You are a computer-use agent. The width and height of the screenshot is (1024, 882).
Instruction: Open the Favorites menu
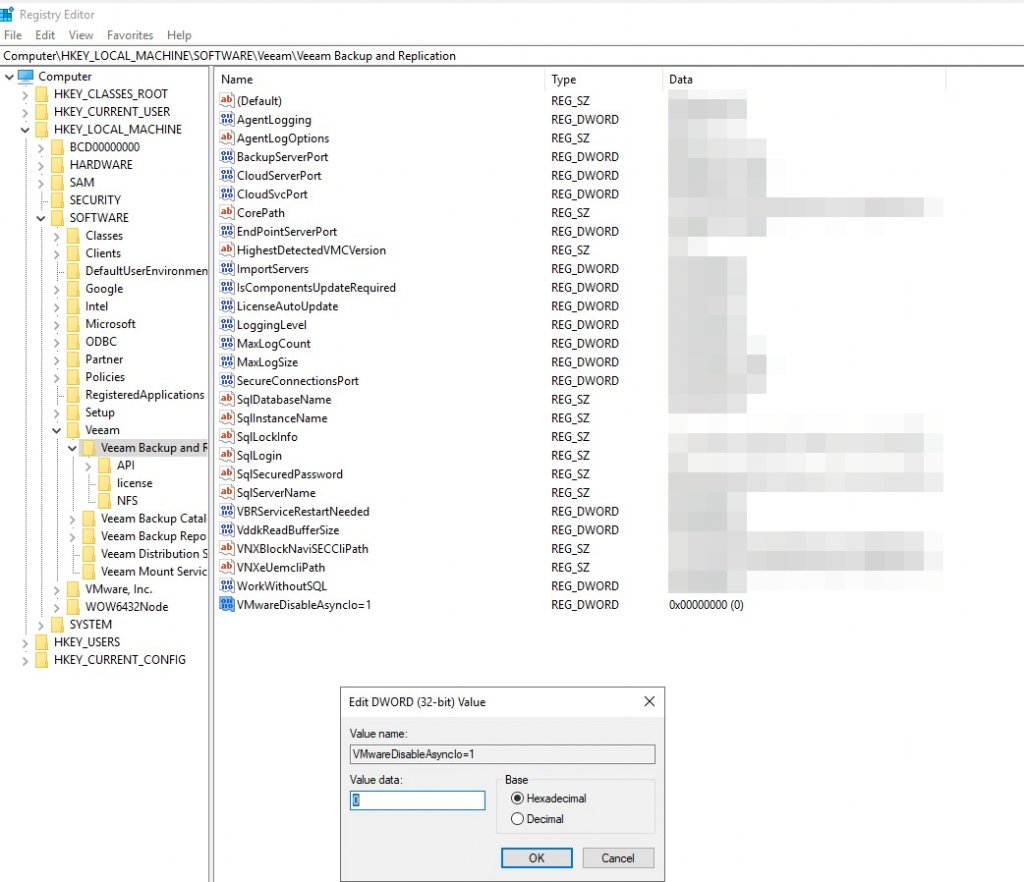tap(130, 35)
